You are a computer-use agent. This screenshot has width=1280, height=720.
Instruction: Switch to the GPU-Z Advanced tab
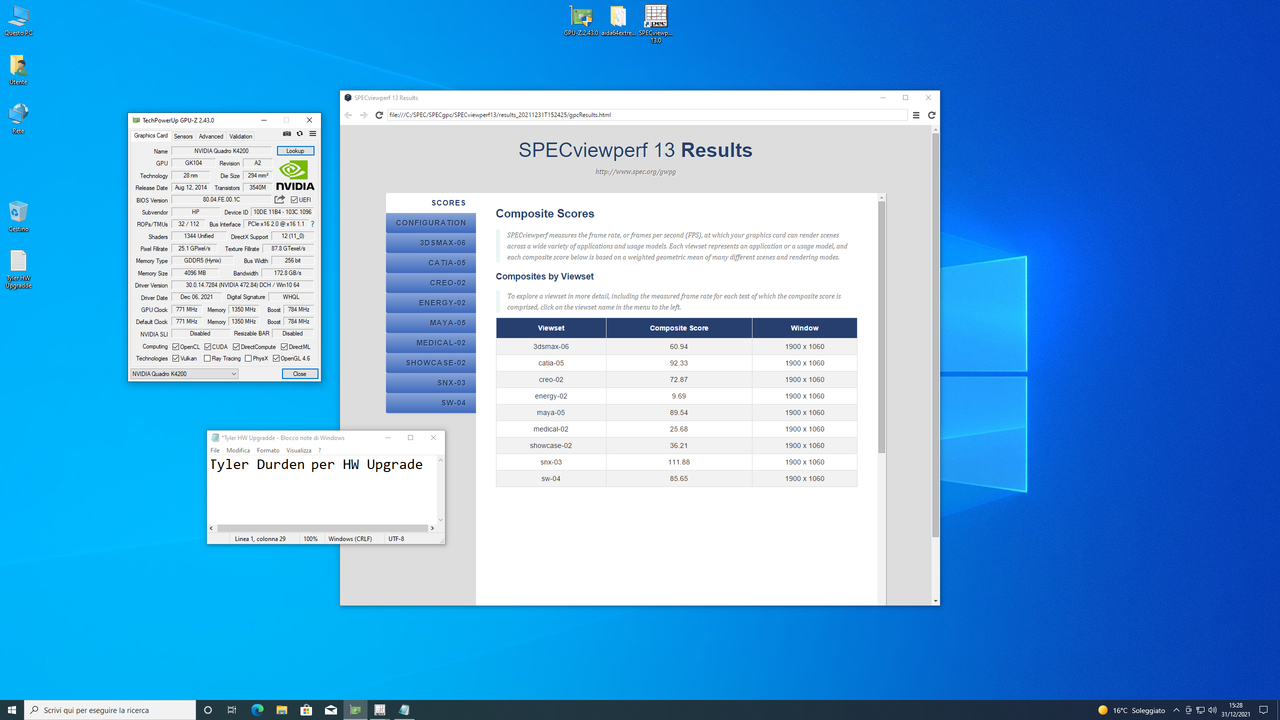point(211,136)
